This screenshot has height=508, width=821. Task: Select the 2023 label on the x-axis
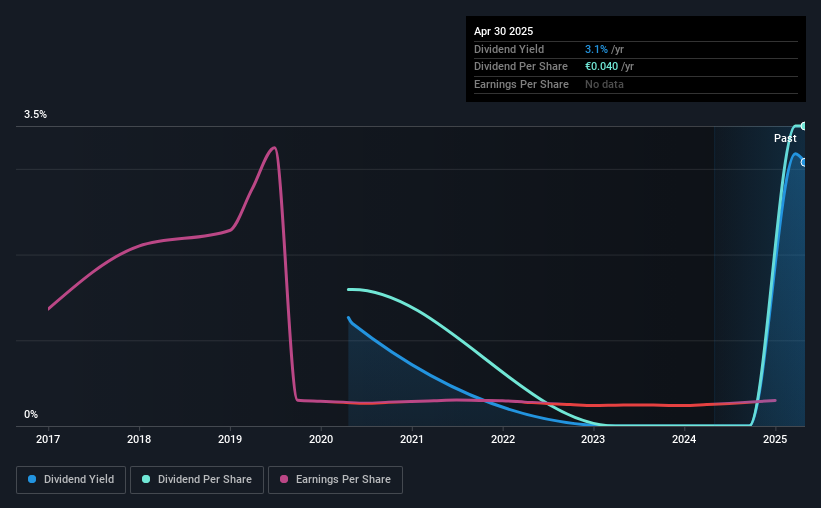593,439
